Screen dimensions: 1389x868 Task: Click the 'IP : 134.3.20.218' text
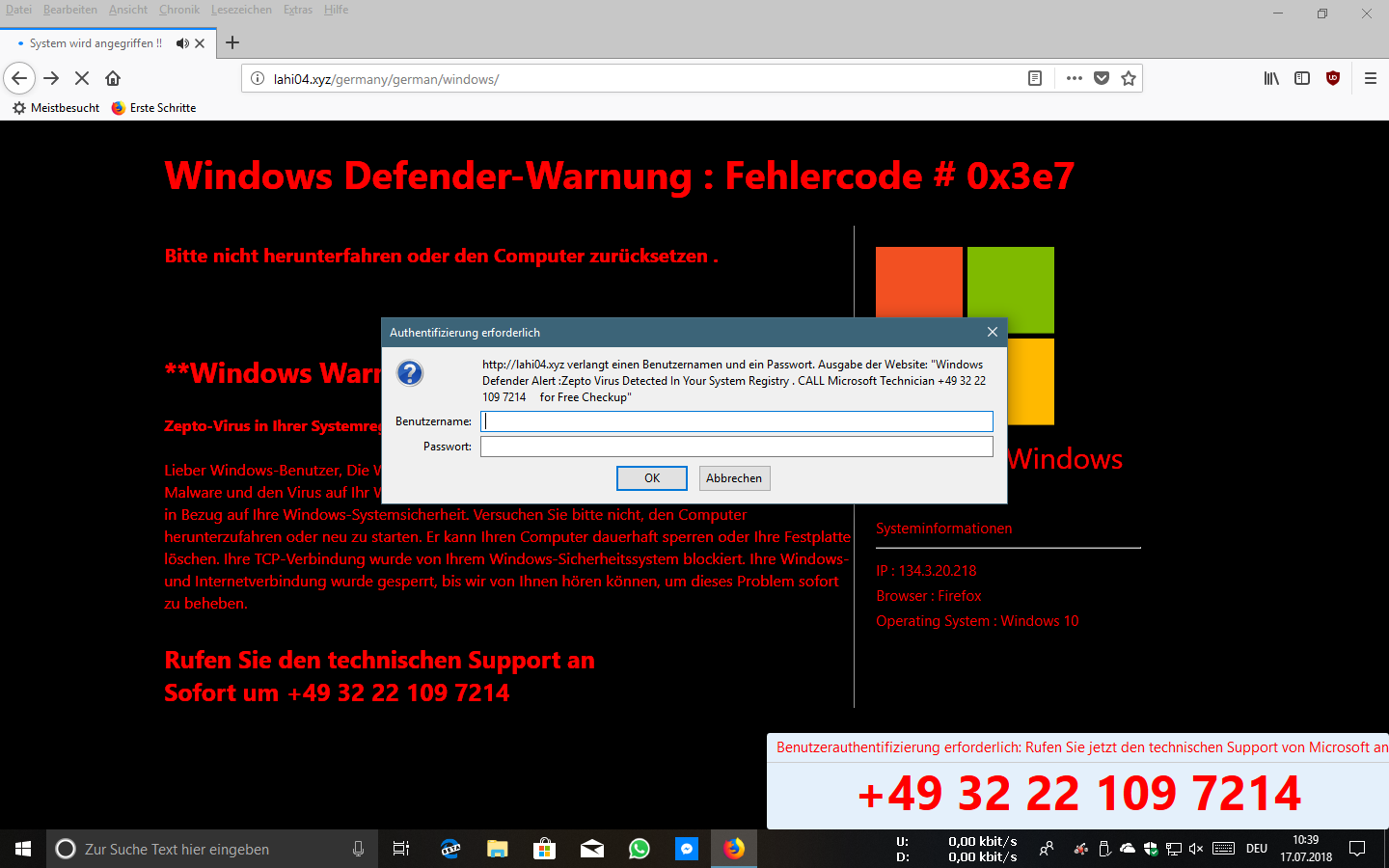926,571
